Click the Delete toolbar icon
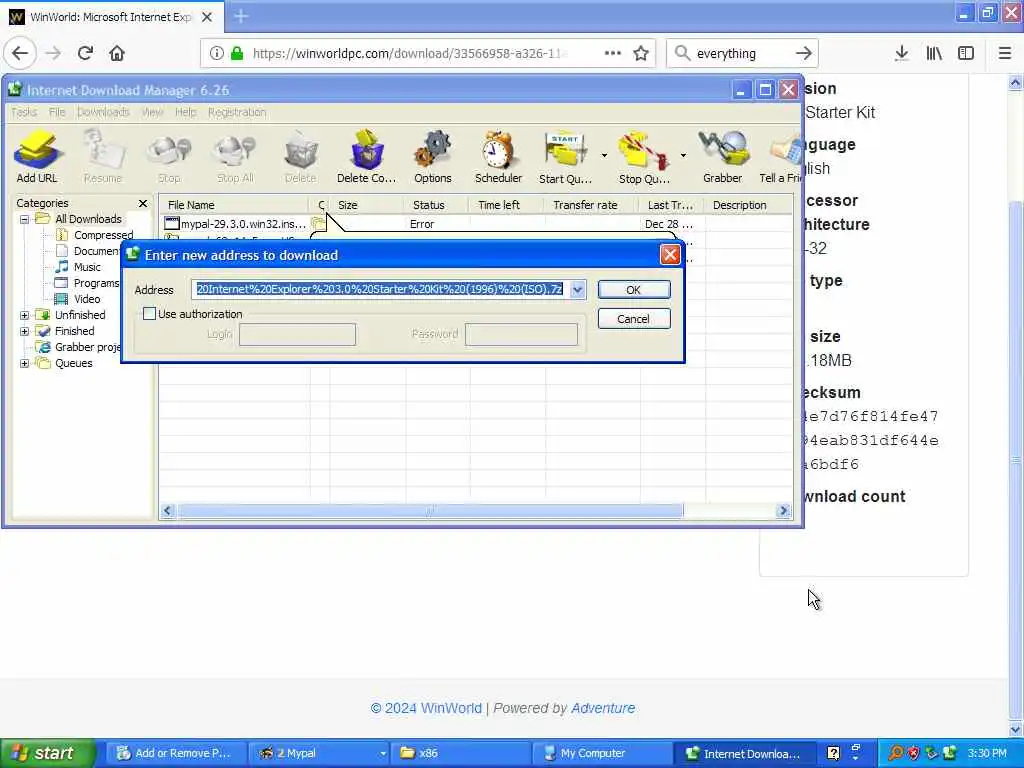This screenshot has height=768, width=1024. pyautogui.click(x=300, y=157)
